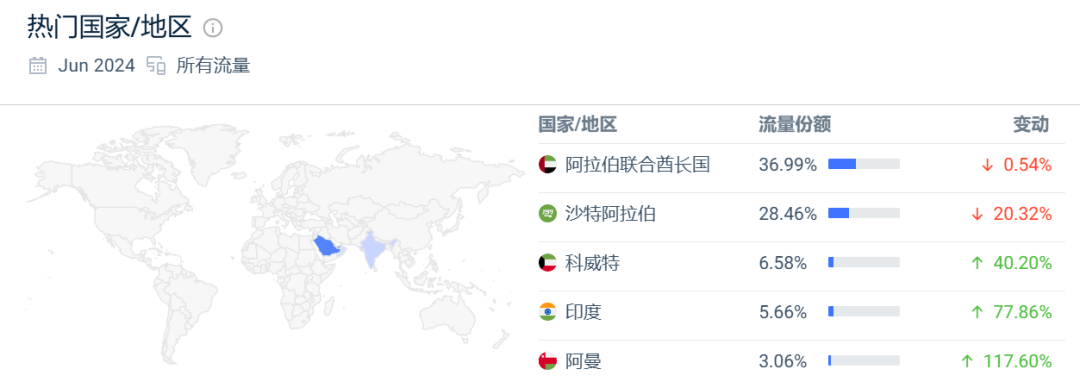The height and width of the screenshot is (388, 1080).
Task: Open the 沙特阿拉伯 country link
Action: pos(610,214)
